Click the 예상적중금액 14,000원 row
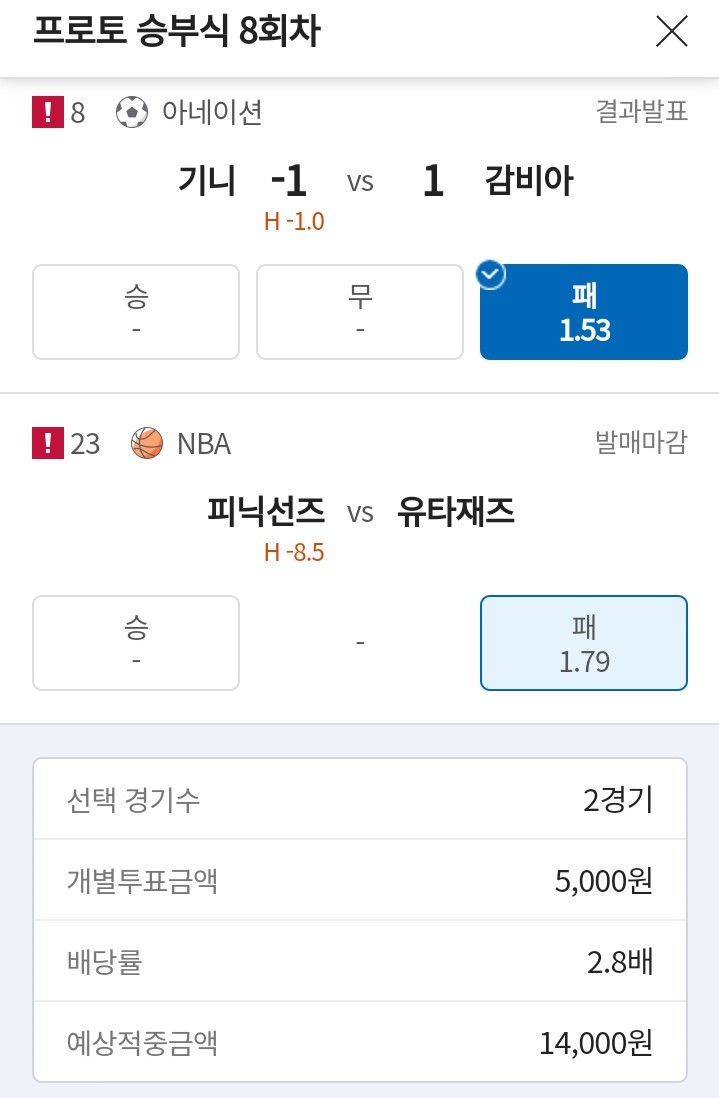The width and height of the screenshot is (719, 1098). [360, 1042]
